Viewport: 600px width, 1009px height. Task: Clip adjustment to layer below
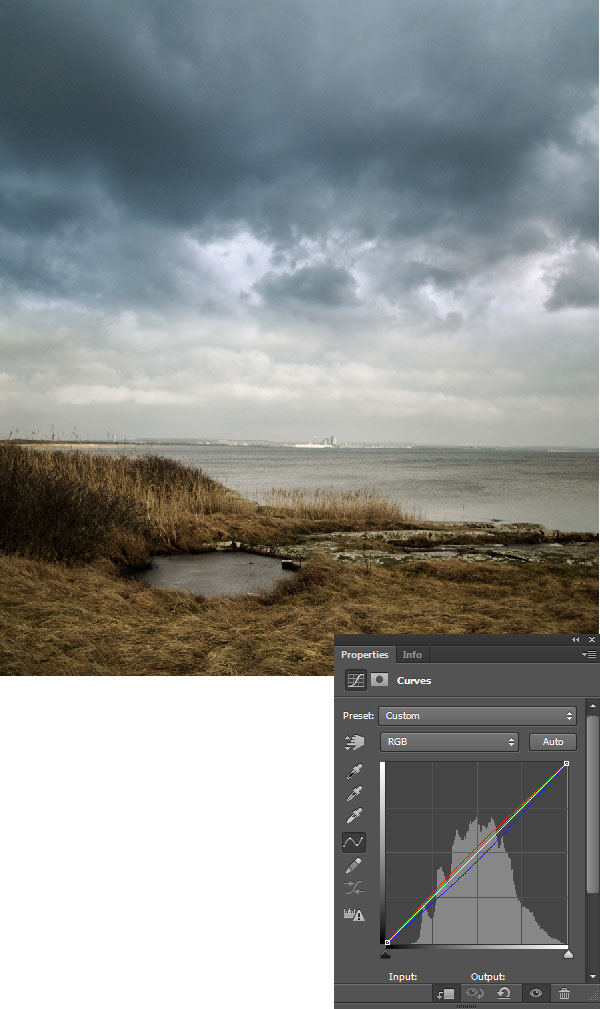[x=446, y=994]
